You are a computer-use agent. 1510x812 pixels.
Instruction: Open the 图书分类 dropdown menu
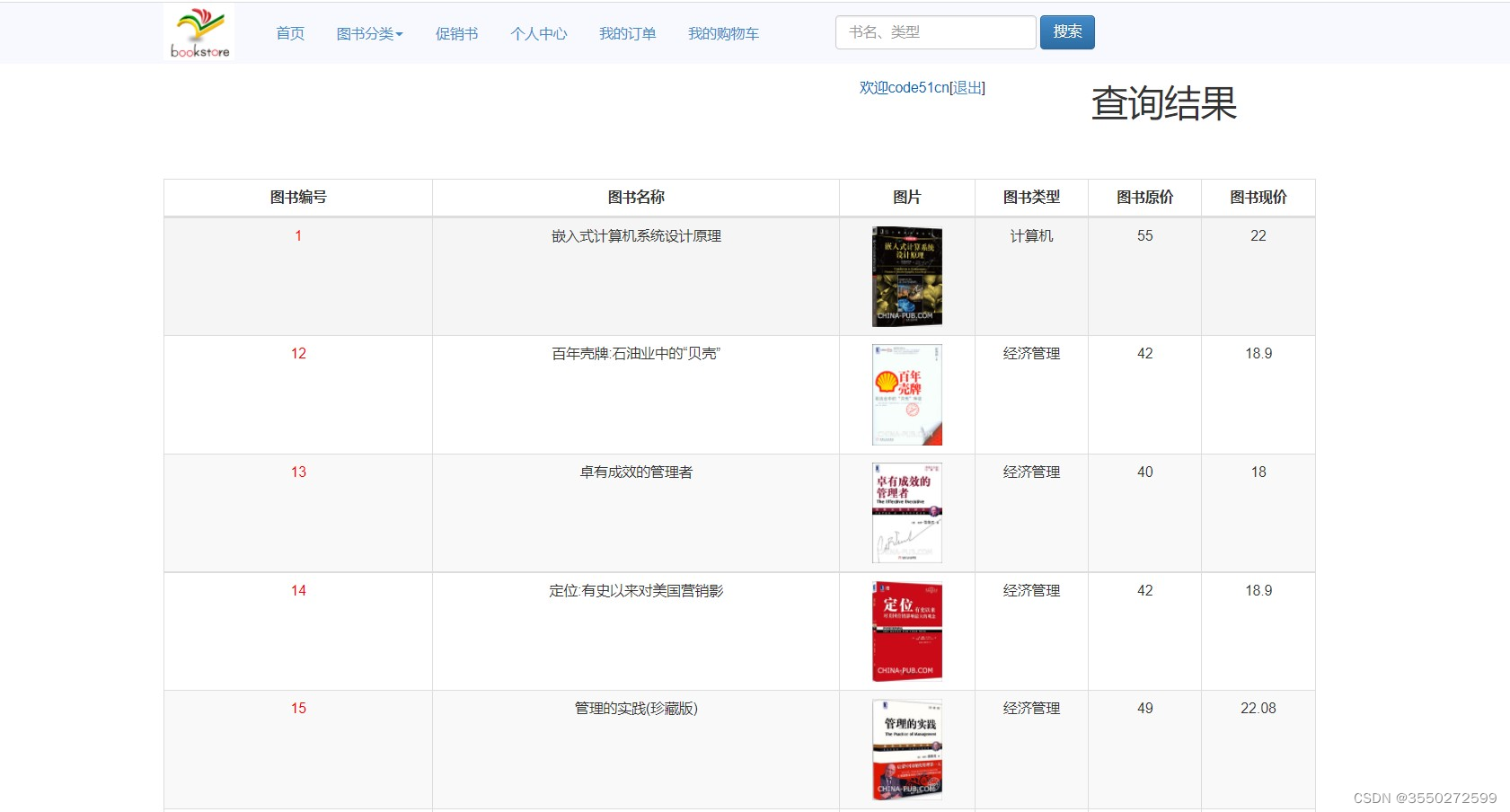tap(369, 32)
